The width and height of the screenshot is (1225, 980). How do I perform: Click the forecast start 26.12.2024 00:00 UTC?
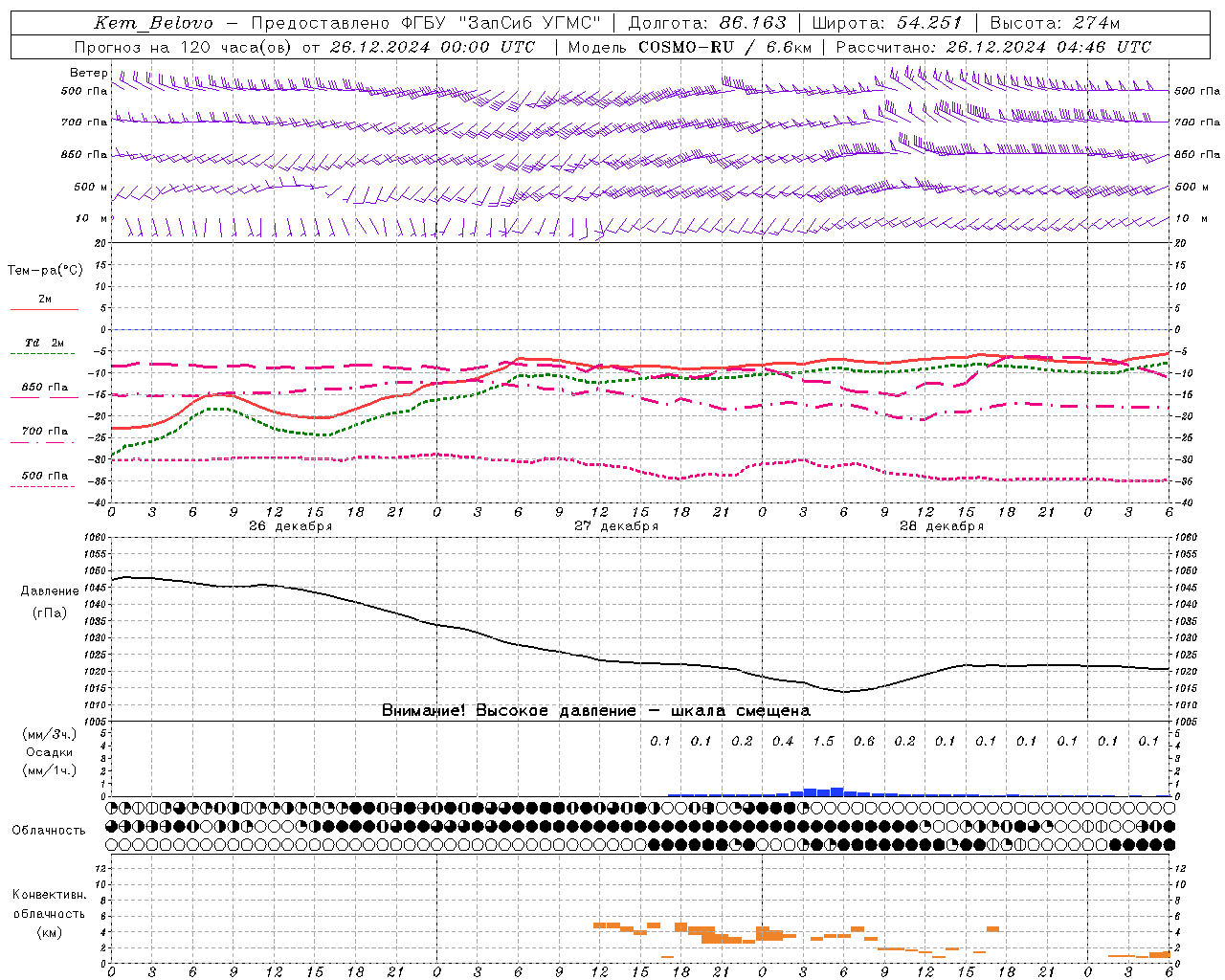[x=433, y=47]
